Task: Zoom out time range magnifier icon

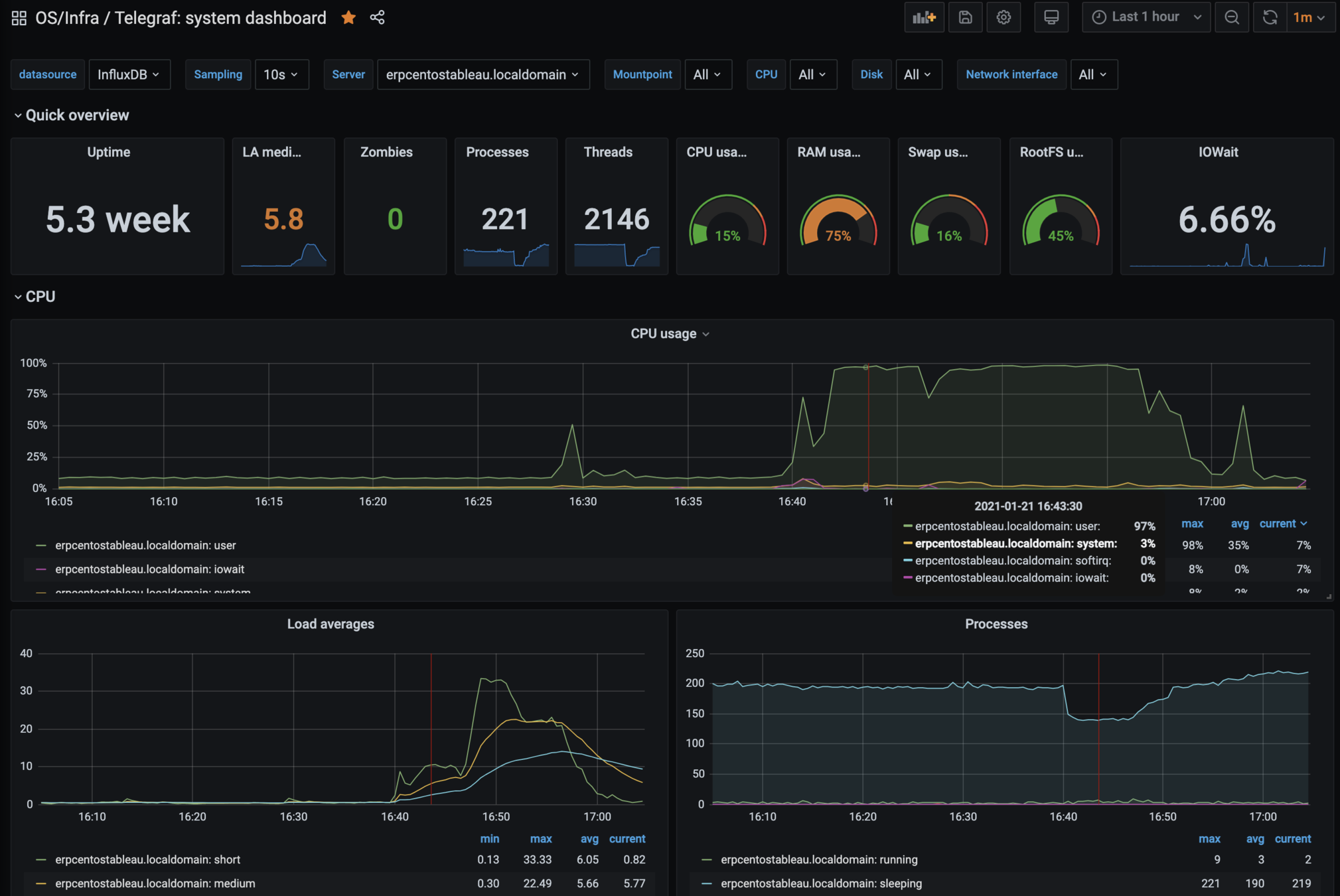Action: [x=1232, y=17]
